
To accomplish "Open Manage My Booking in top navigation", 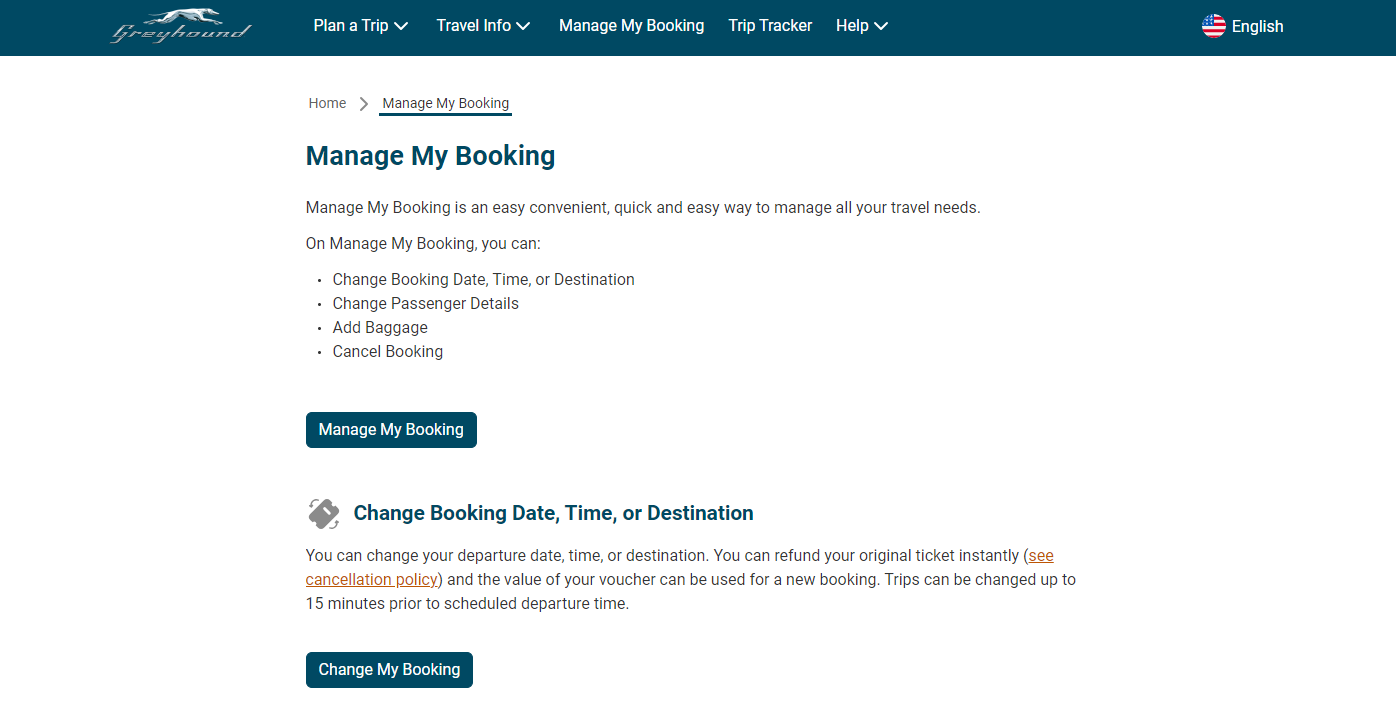I will click(631, 26).
